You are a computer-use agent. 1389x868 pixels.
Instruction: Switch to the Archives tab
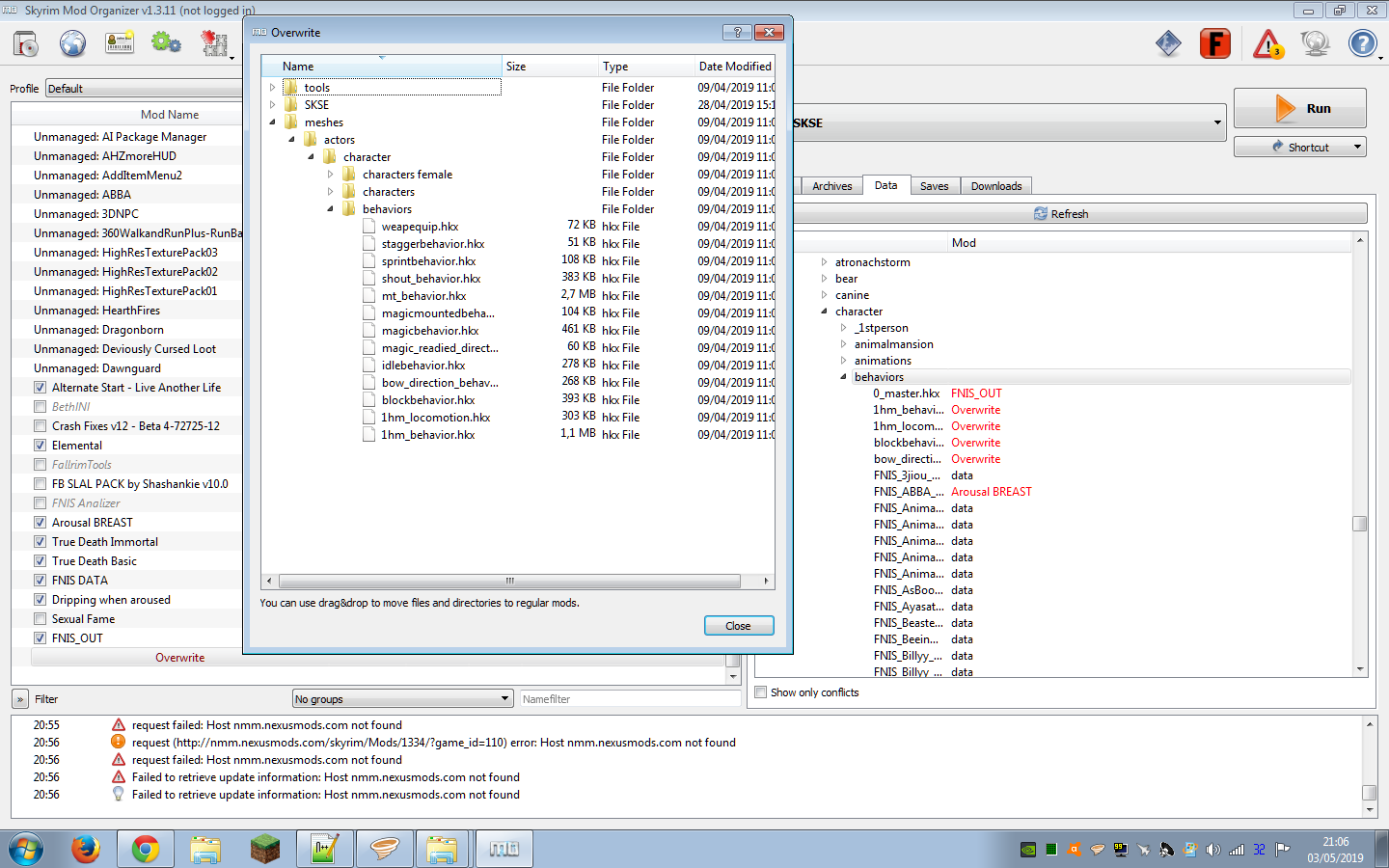[831, 186]
